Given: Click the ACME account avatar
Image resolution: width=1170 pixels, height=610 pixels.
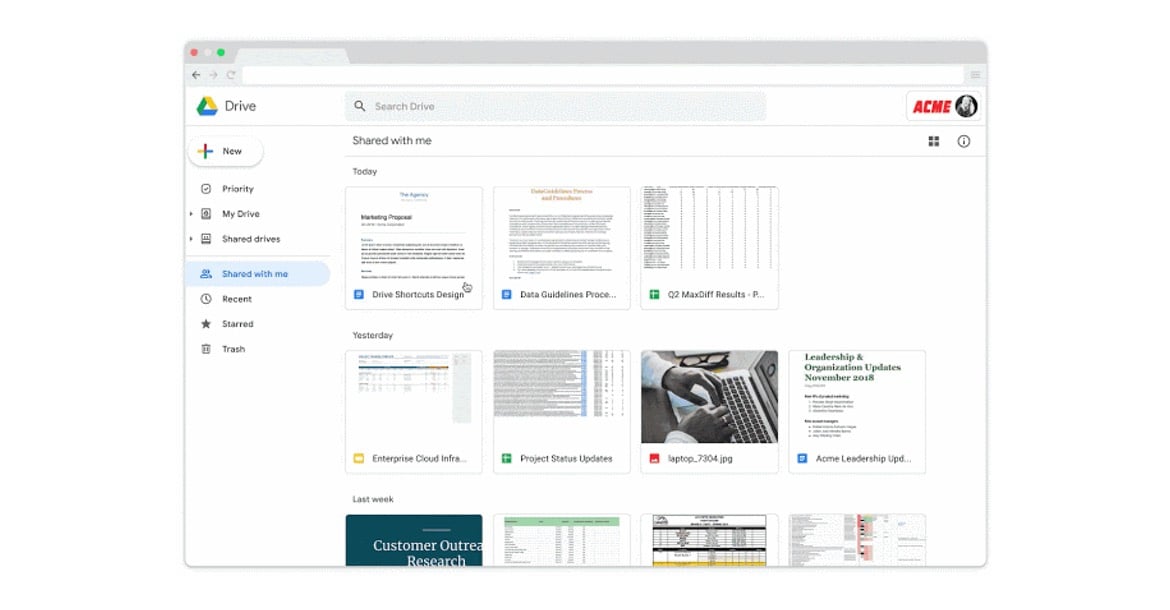Looking at the screenshot, I should [x=966, y=106].
